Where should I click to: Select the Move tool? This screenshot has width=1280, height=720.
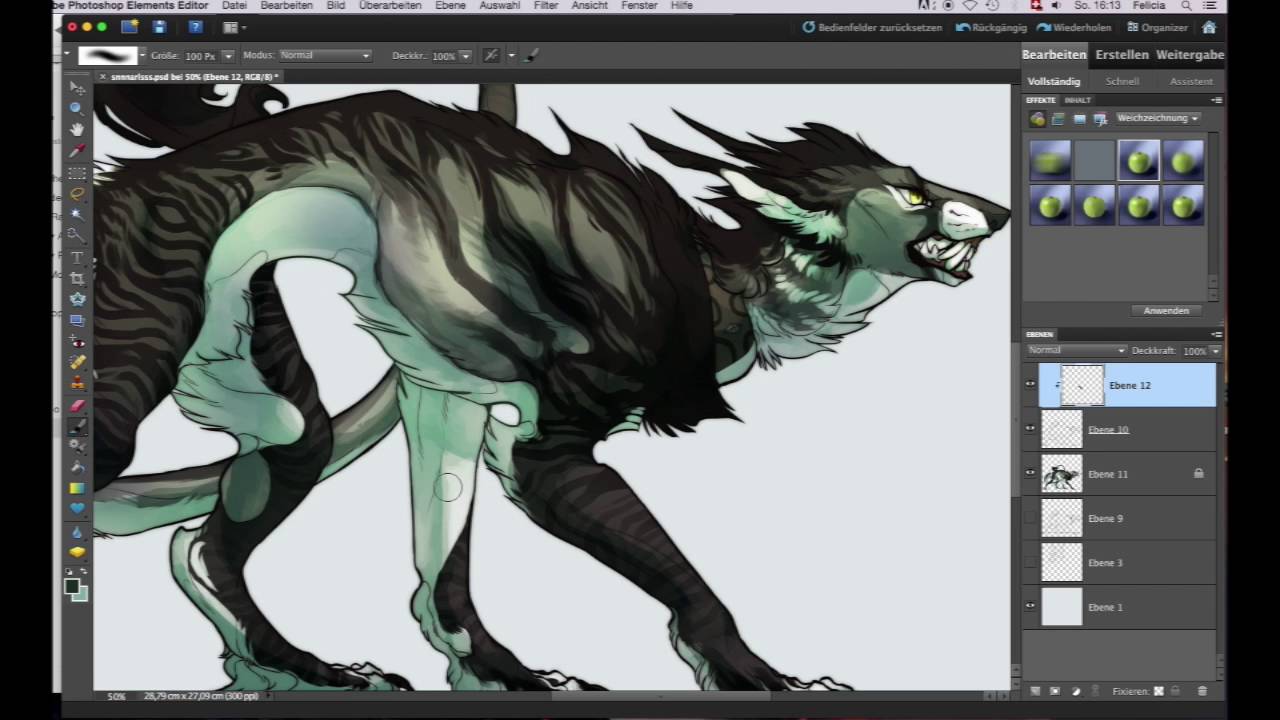point(77,88)
